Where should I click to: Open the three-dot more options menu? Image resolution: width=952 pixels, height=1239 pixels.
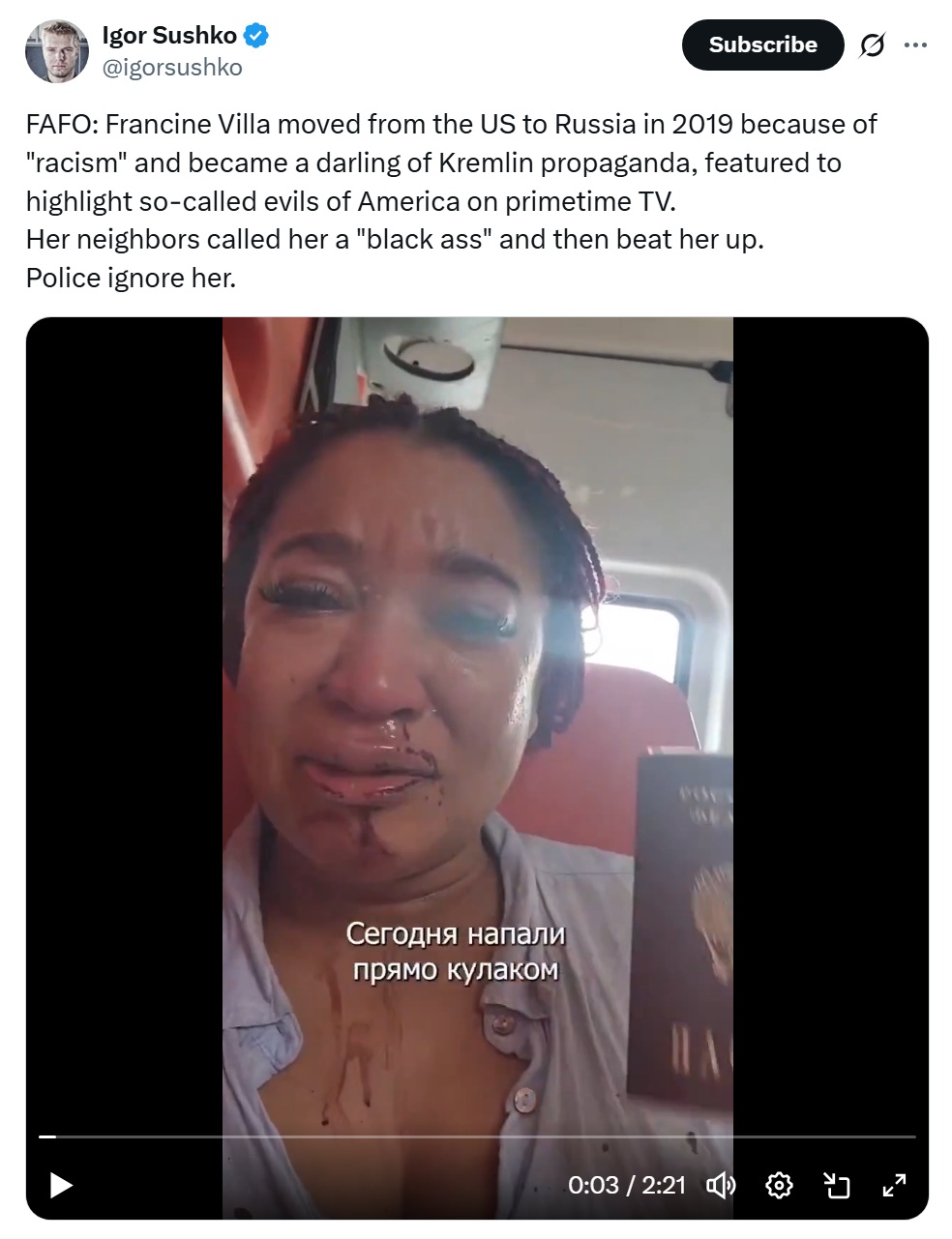coord(915,44)
